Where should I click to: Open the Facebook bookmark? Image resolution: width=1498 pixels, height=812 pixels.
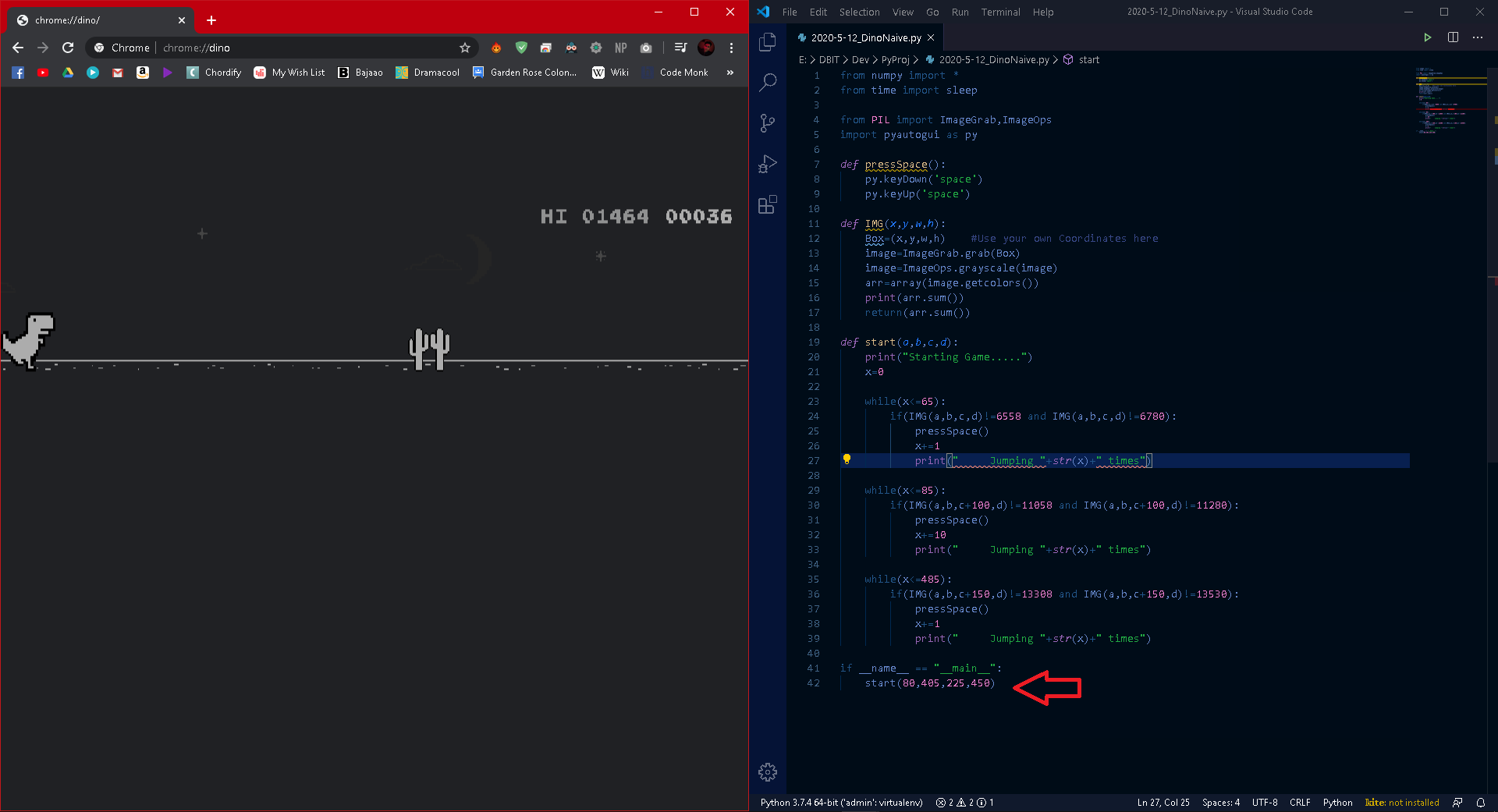coord(18,73)
